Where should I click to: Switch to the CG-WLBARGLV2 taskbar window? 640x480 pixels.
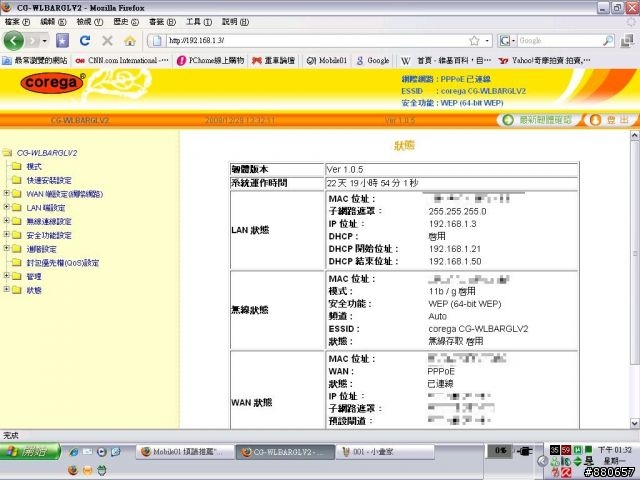tap(286, 452)
